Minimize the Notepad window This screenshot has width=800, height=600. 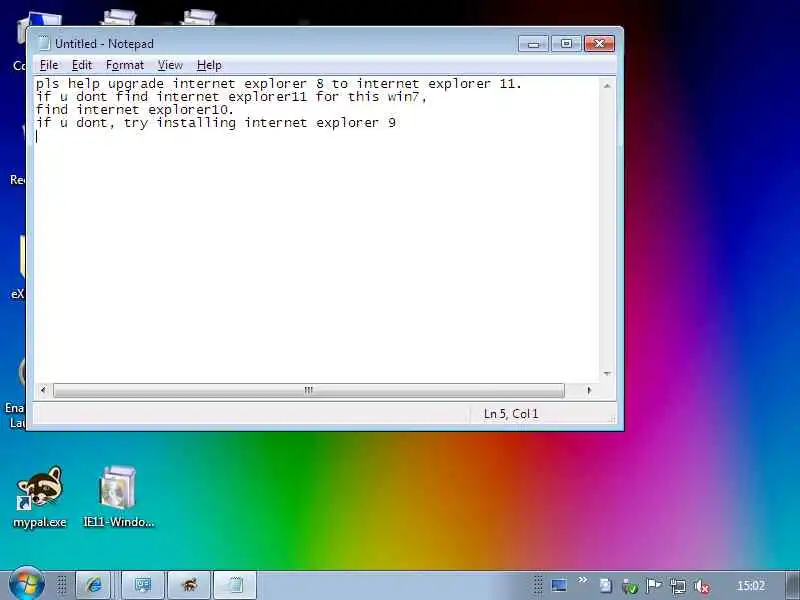coord(533,44)
